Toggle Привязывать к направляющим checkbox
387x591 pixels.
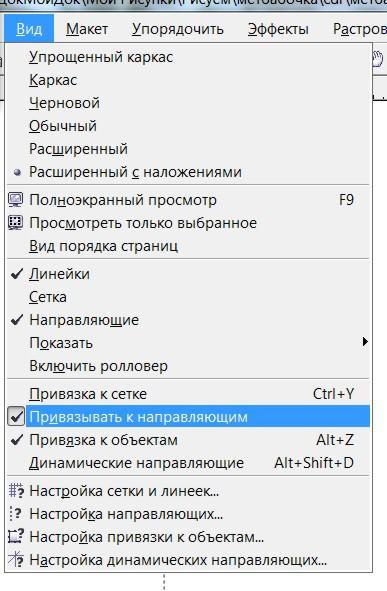tap(16, 416)
